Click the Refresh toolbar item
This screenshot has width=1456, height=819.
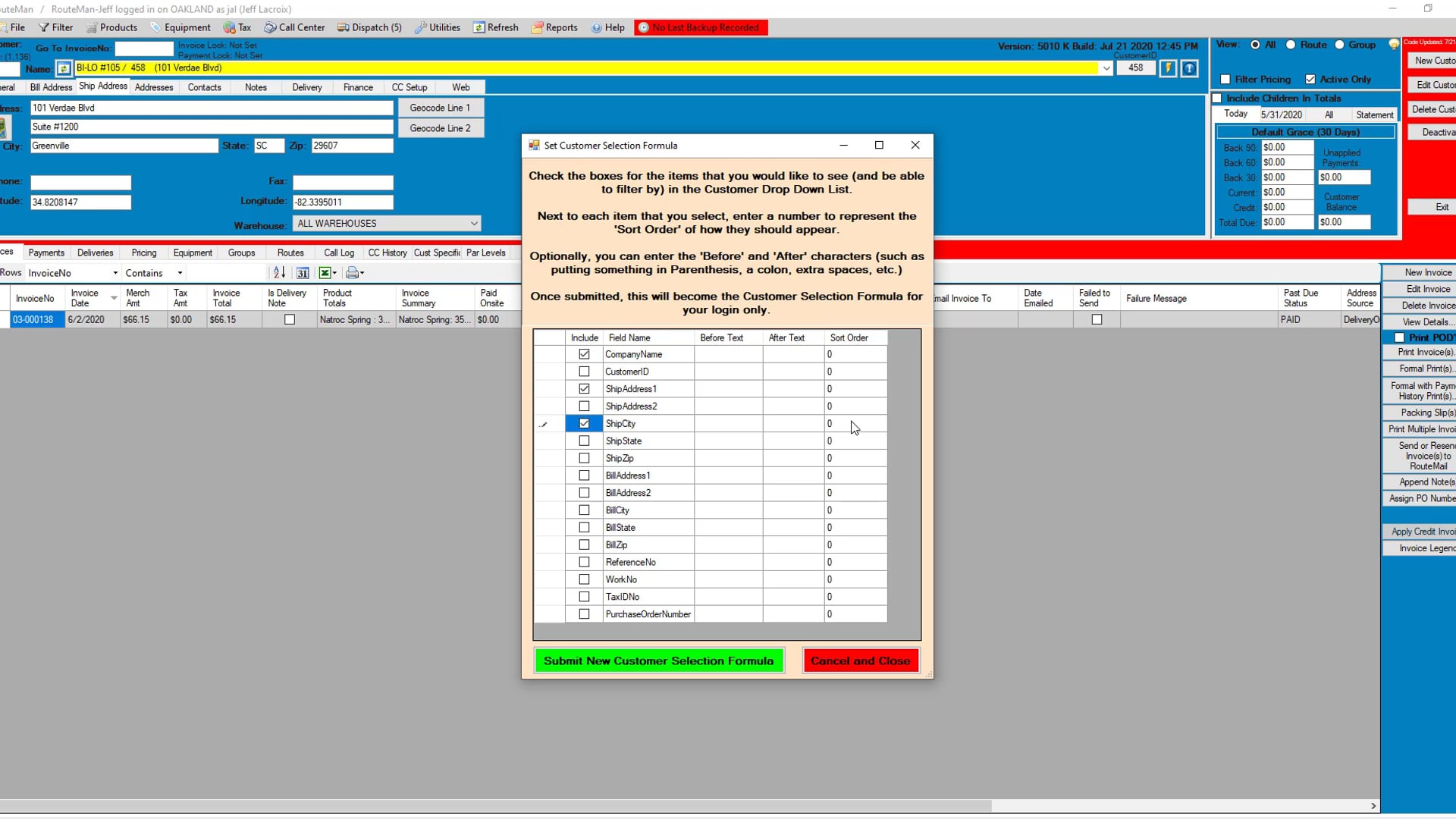pos(496,27)
